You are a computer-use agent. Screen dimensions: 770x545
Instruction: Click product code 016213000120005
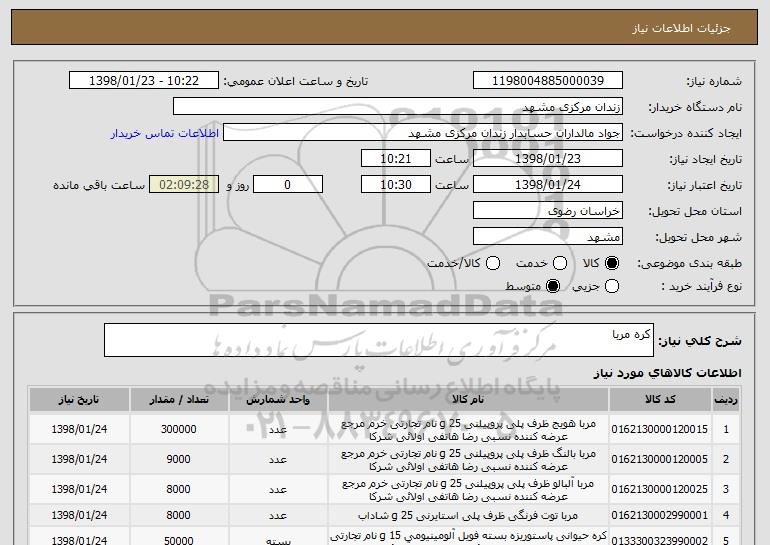[660, 459]
